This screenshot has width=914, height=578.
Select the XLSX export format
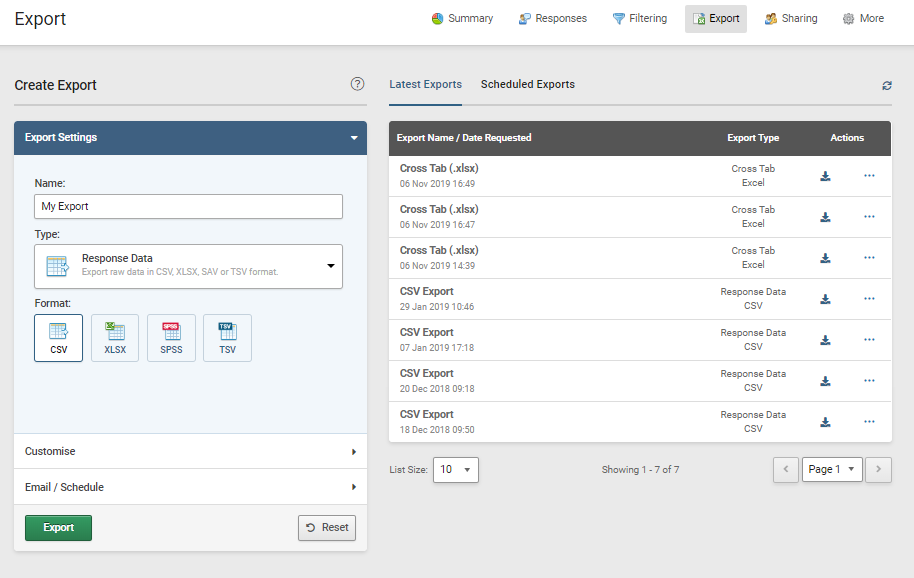pos(114,337)
